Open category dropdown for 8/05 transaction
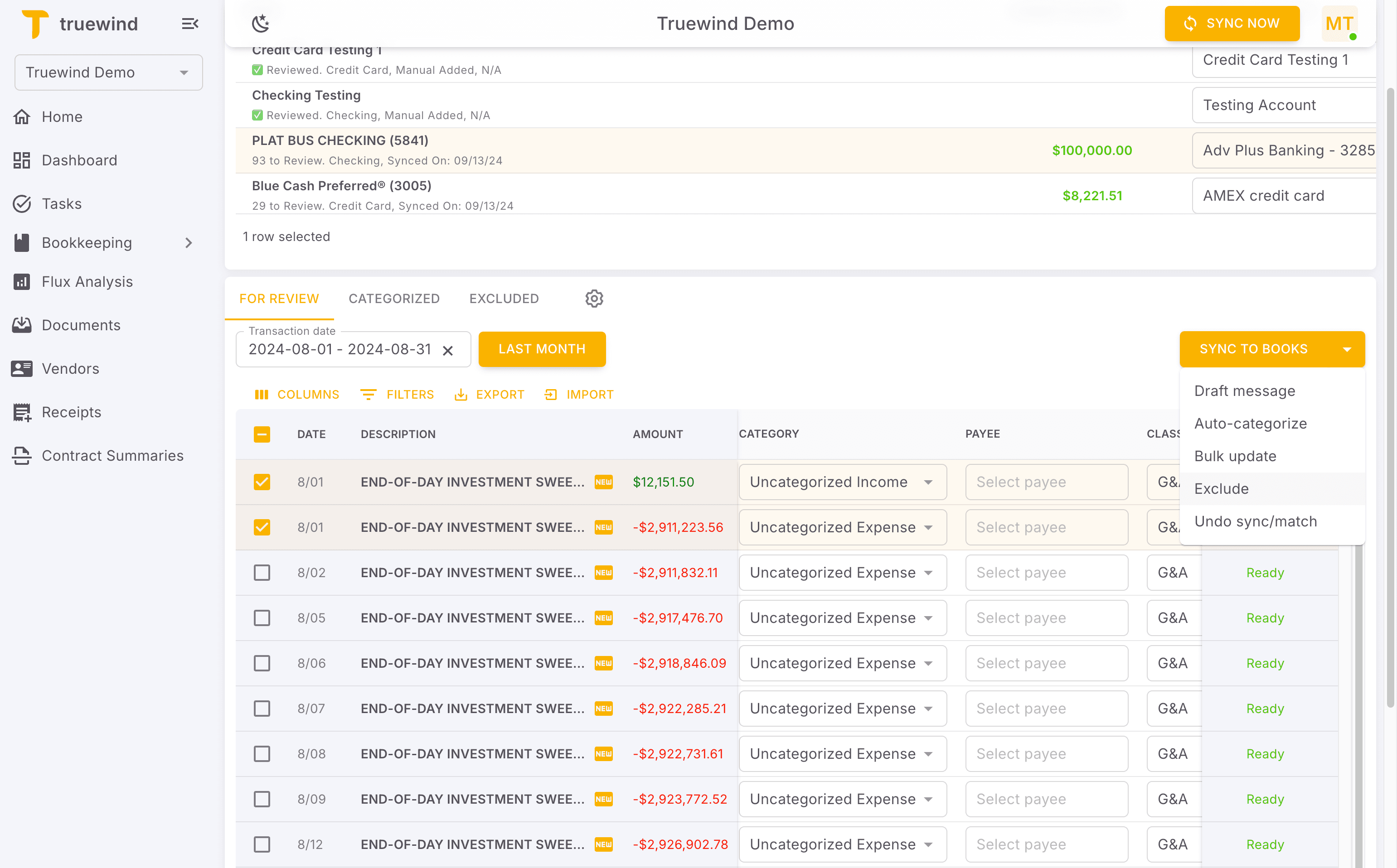This screenshot has height=868, width=1397. point(842,618)
